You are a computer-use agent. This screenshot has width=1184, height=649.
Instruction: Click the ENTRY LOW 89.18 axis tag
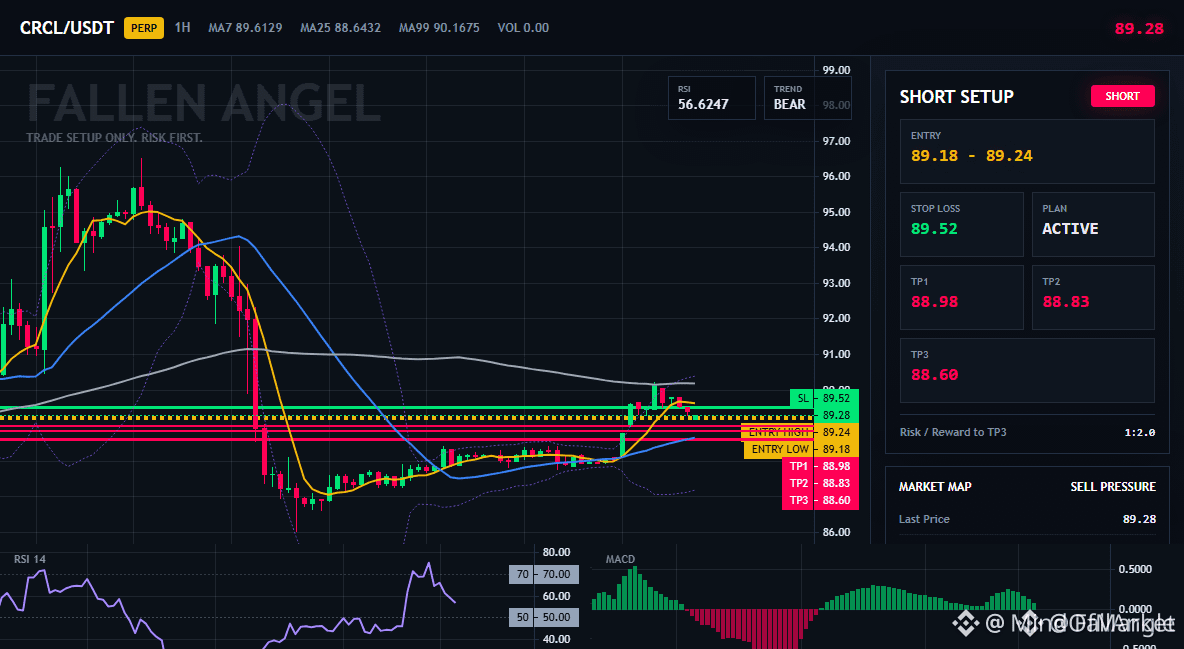click(801, 449)
